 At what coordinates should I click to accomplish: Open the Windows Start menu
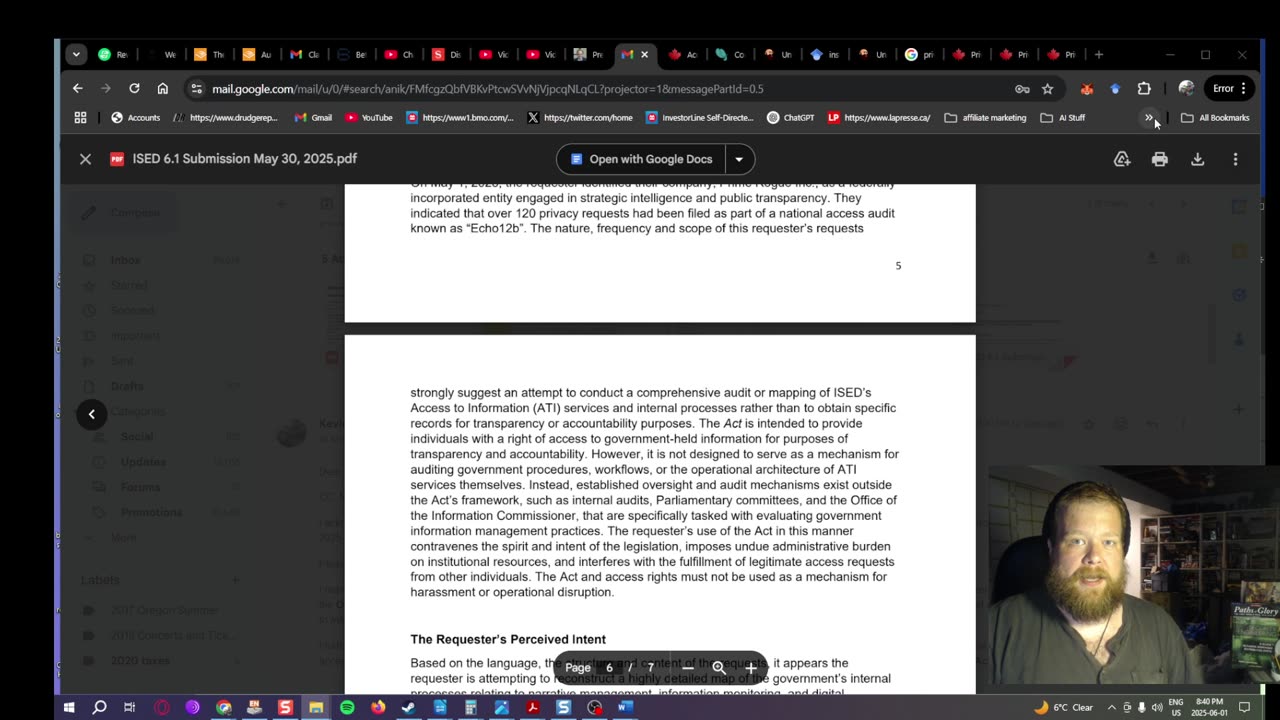pyautogui.click(x=69, y=707)
